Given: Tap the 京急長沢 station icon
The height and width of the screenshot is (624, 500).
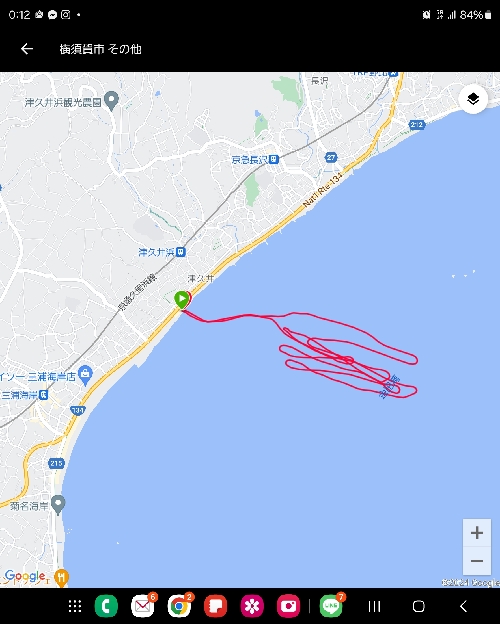Looking at the screenshot, I should (273, 160).
